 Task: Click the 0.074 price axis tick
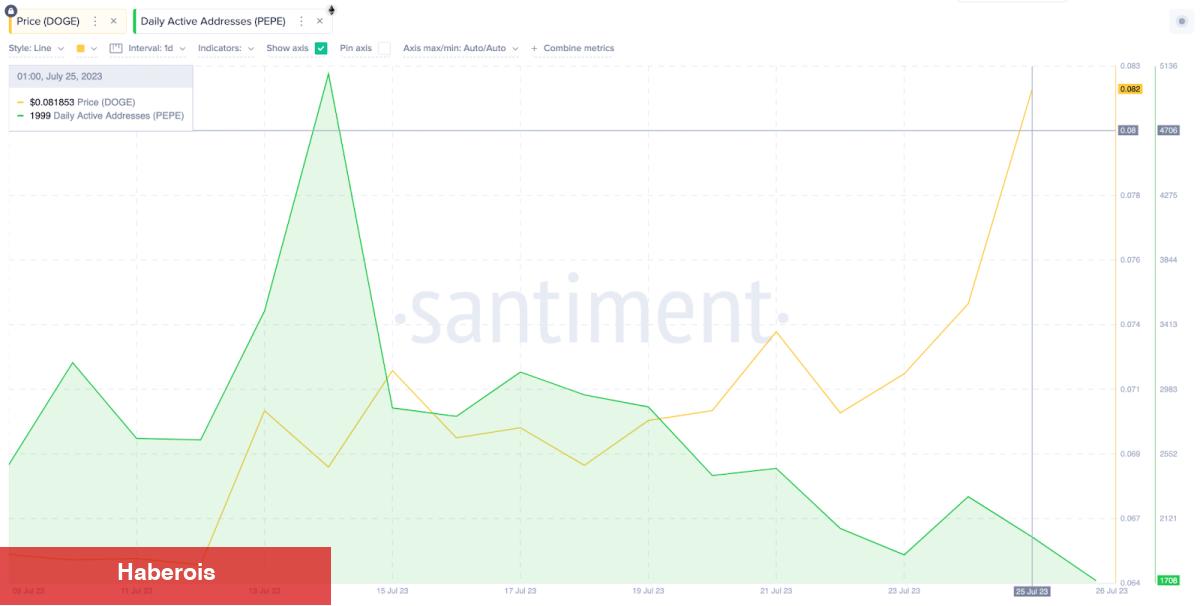coord(1130,324)
